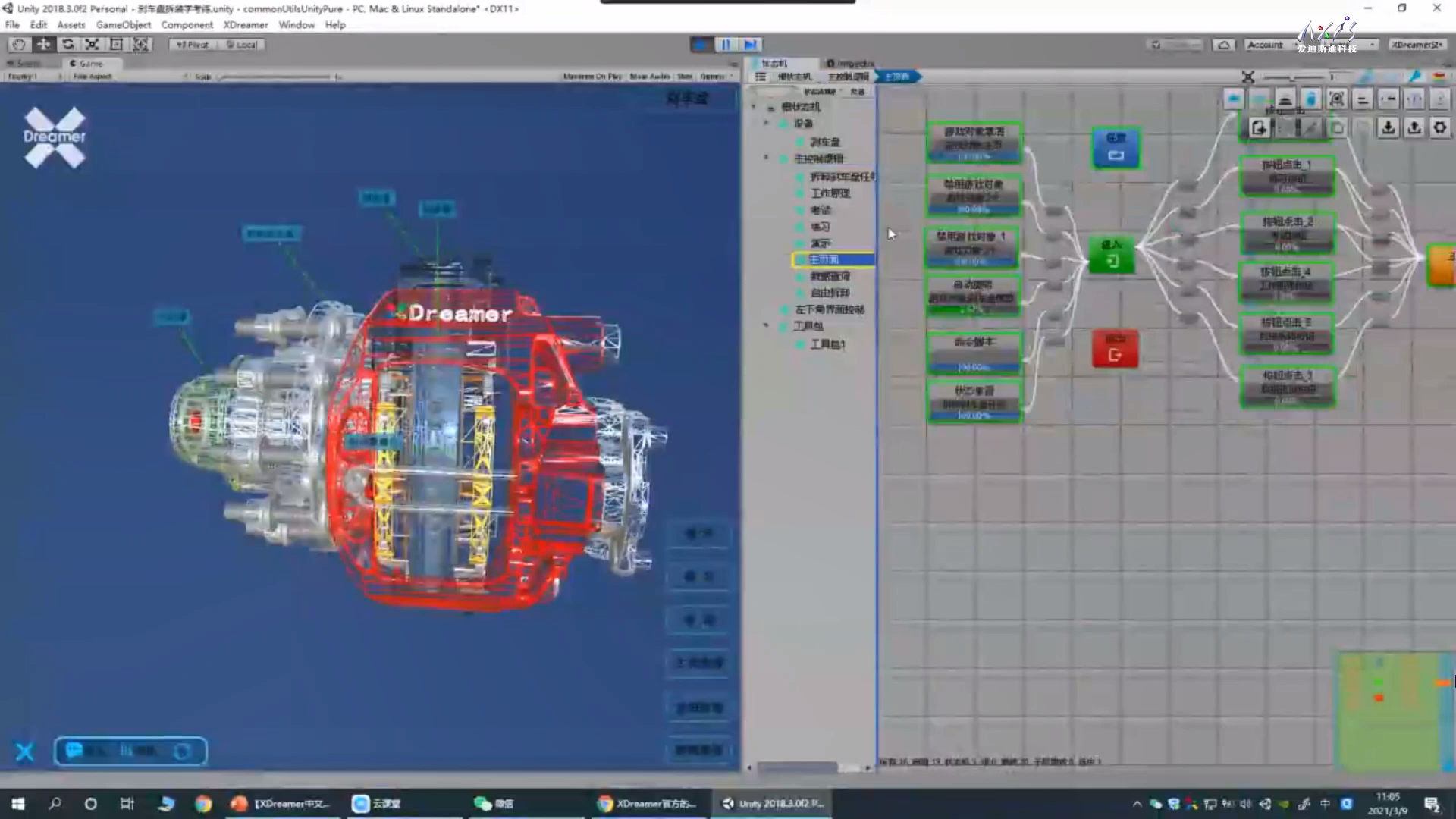Click the 主页面 breadcrumb arrow
This screenshot has height=819, width=1456.
coord(898,77)
